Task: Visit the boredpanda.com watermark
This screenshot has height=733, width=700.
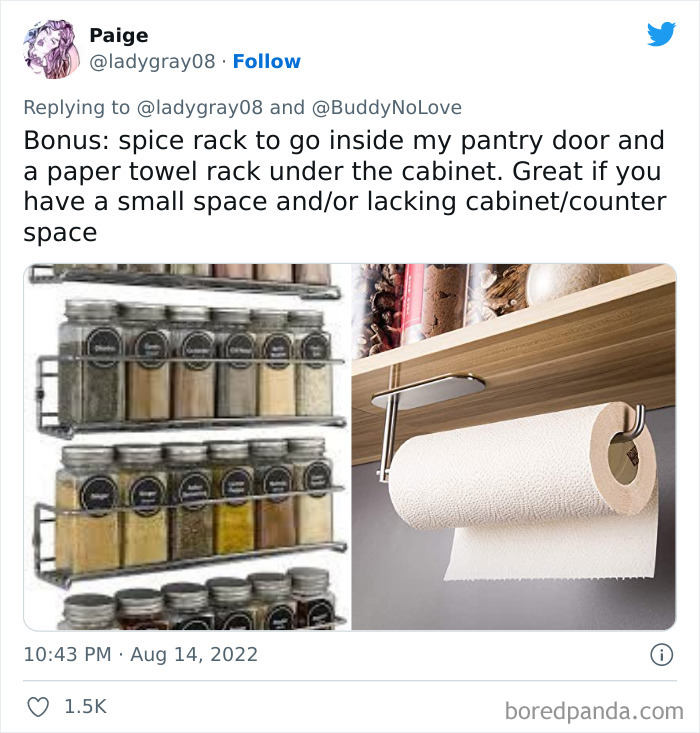Action: (594, 711)
